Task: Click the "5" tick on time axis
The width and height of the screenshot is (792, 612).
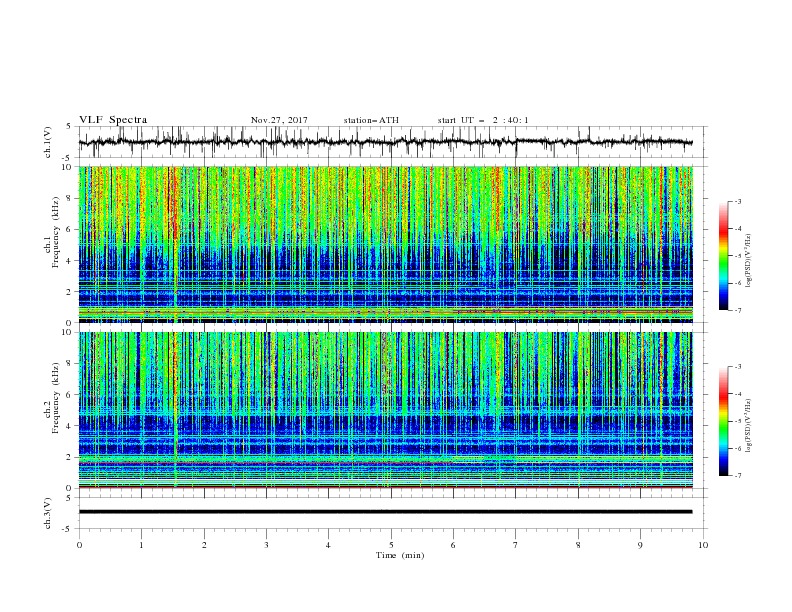Action: [x=391, y=545]
